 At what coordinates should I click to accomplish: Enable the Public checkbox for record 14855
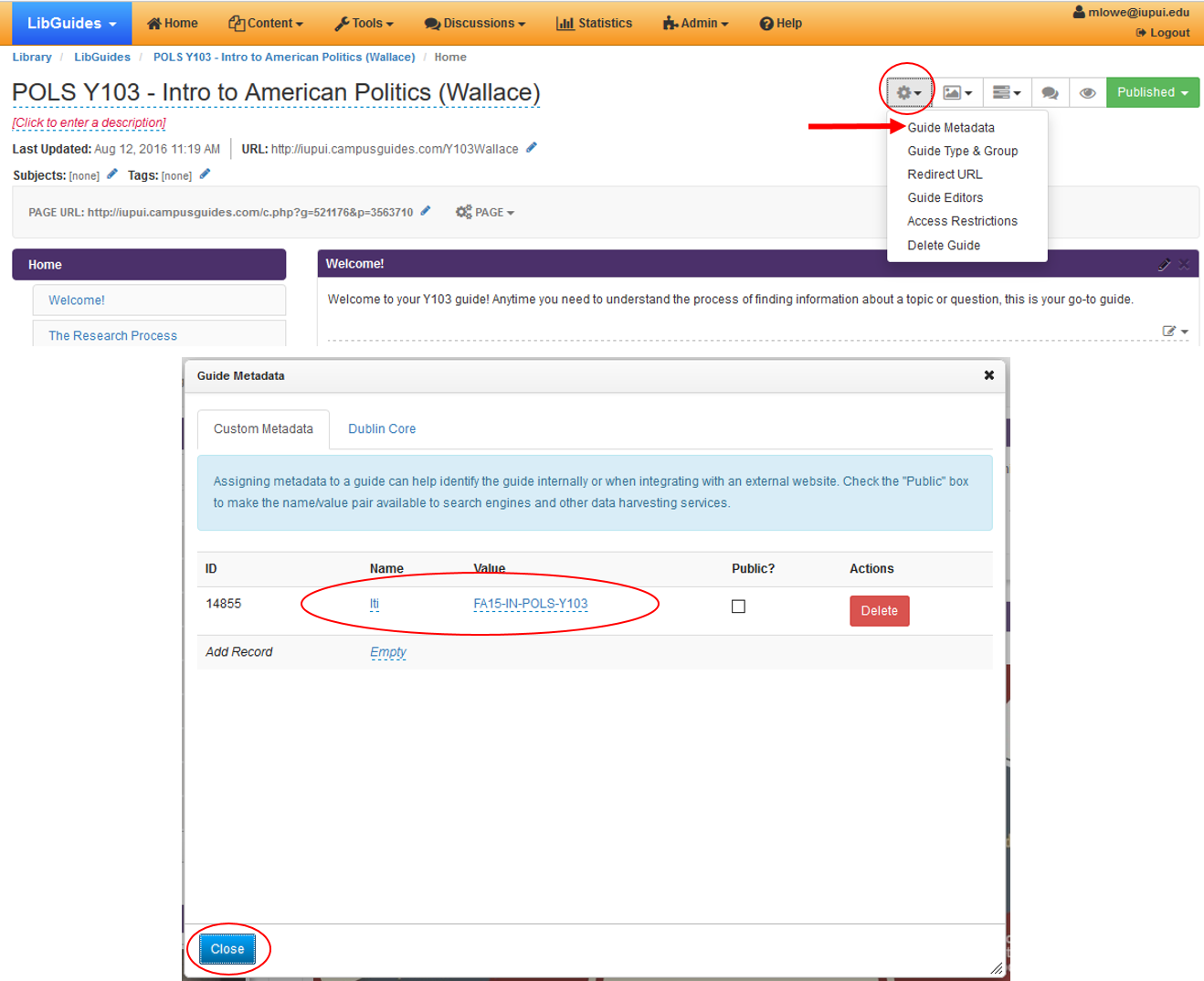click(x=738, y=606)
